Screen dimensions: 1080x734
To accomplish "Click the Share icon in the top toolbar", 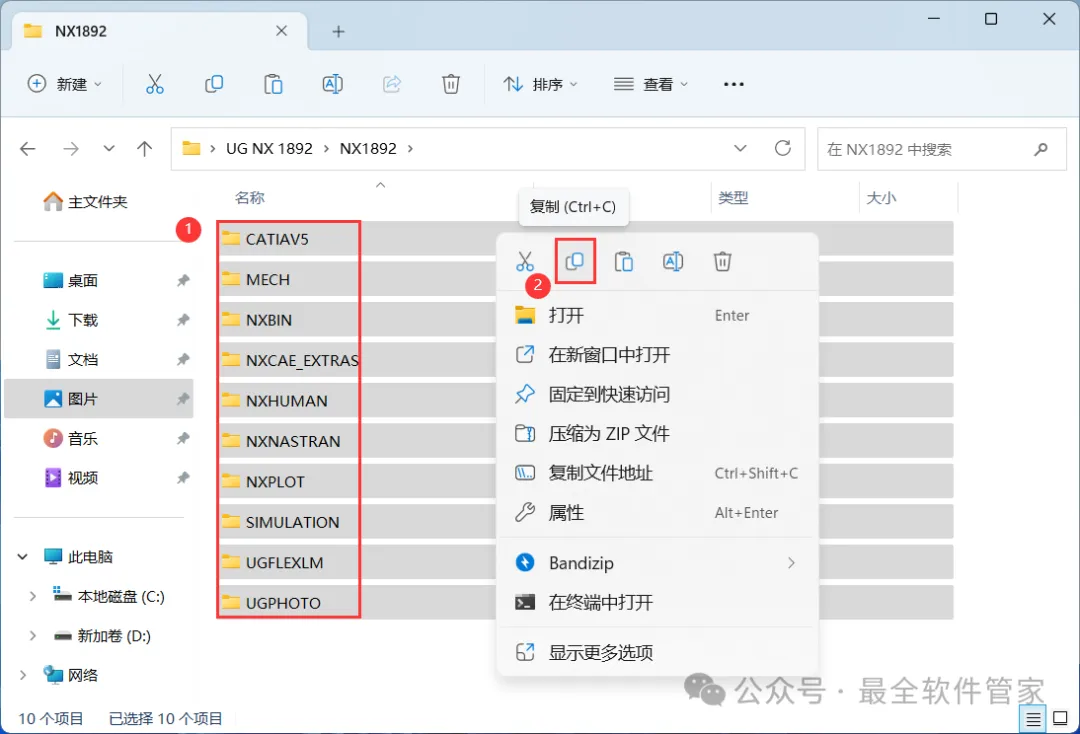I will coord(392,84).
